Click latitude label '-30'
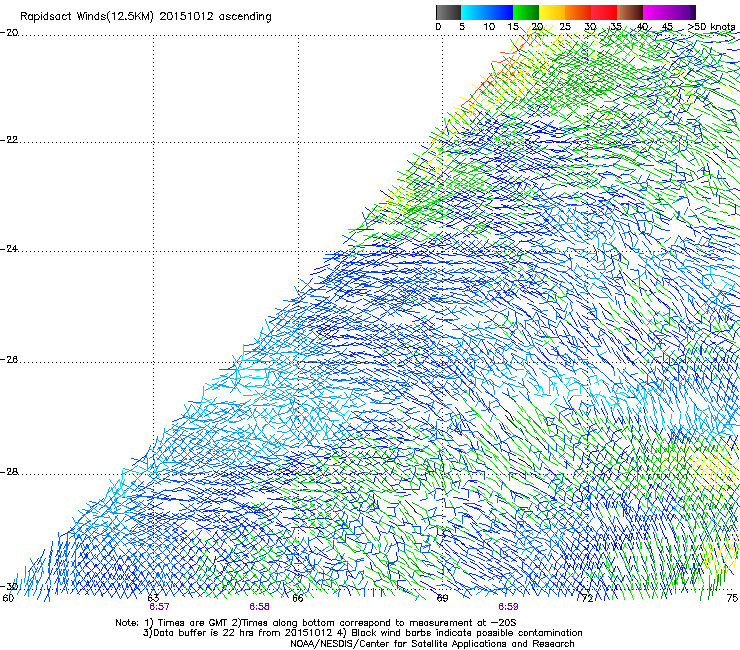Image resolution: width=740 pixels, height=650 pixels. 9,587
